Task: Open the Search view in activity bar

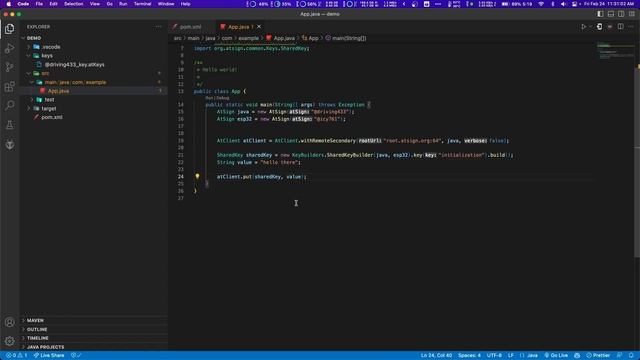Action: pos(9,106)
